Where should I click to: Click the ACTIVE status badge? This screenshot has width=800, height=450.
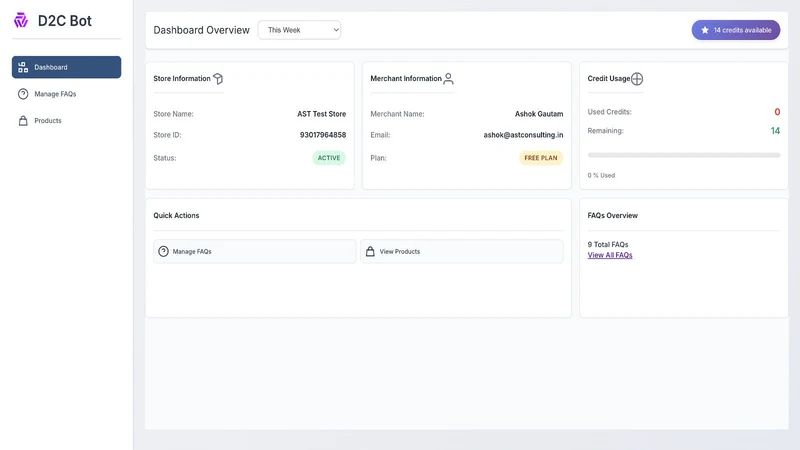click(329, 158)
